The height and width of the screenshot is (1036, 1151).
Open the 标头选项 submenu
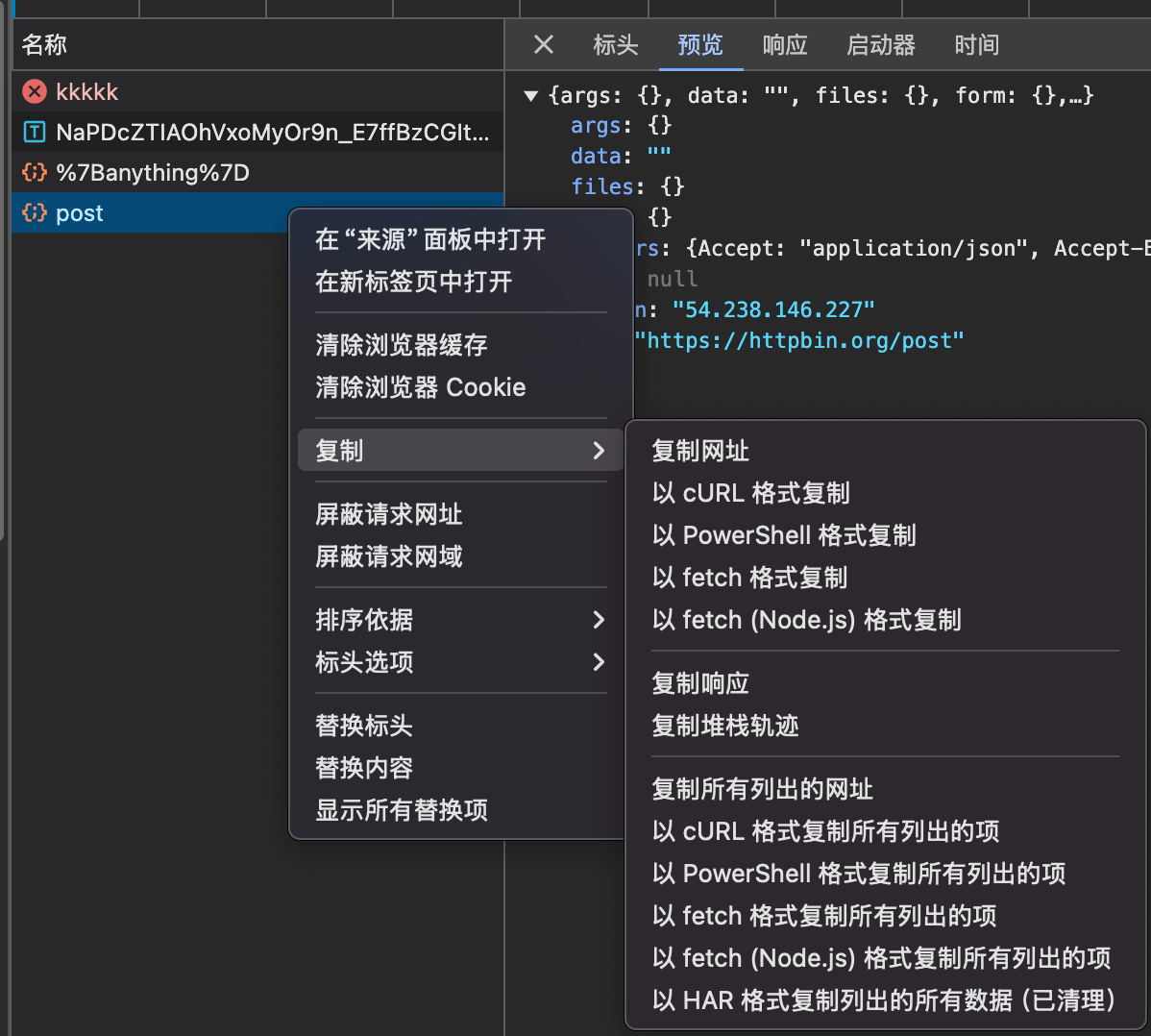(599, 662)
